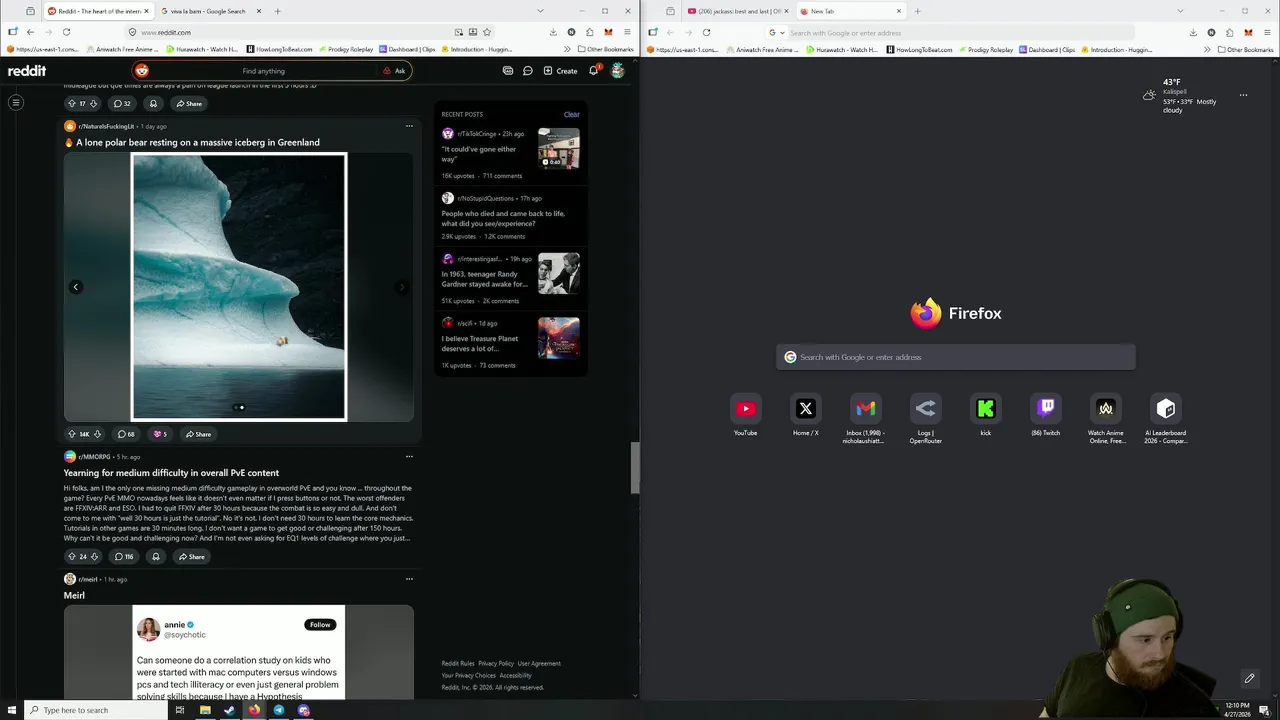Image resolution: width=1280 pixels, height=720 pixels.
Task: Bookmark reddit.com with the star icon
Action: (x=487, y=32)
